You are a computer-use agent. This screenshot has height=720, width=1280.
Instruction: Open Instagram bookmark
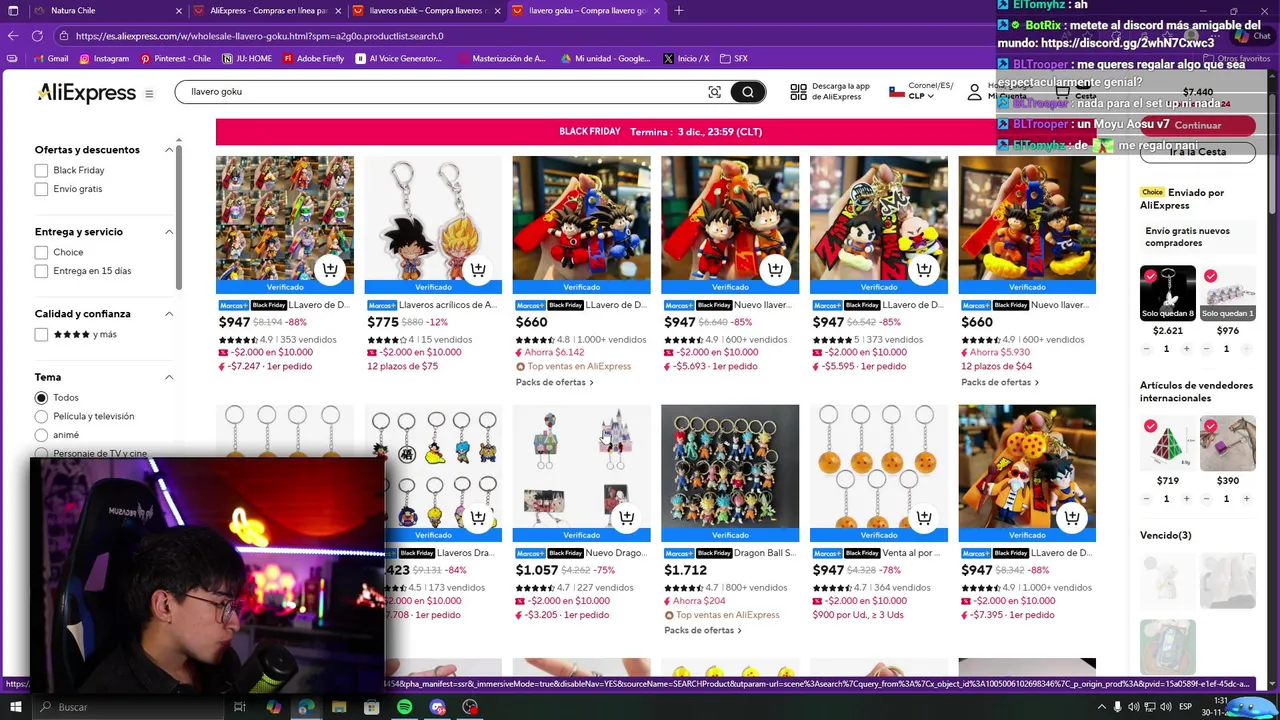tap(104, 59)
